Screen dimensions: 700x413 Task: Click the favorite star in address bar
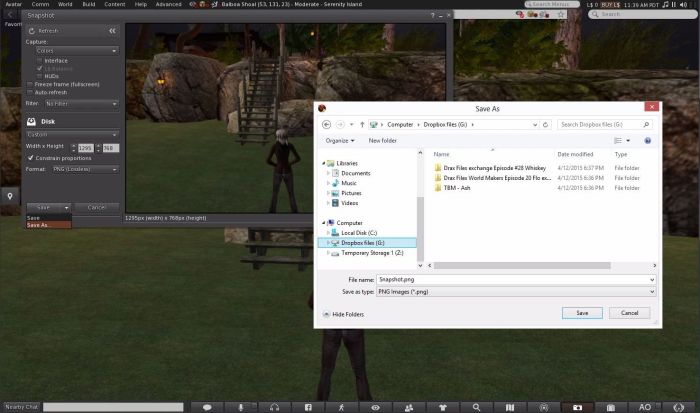[561, 14]
